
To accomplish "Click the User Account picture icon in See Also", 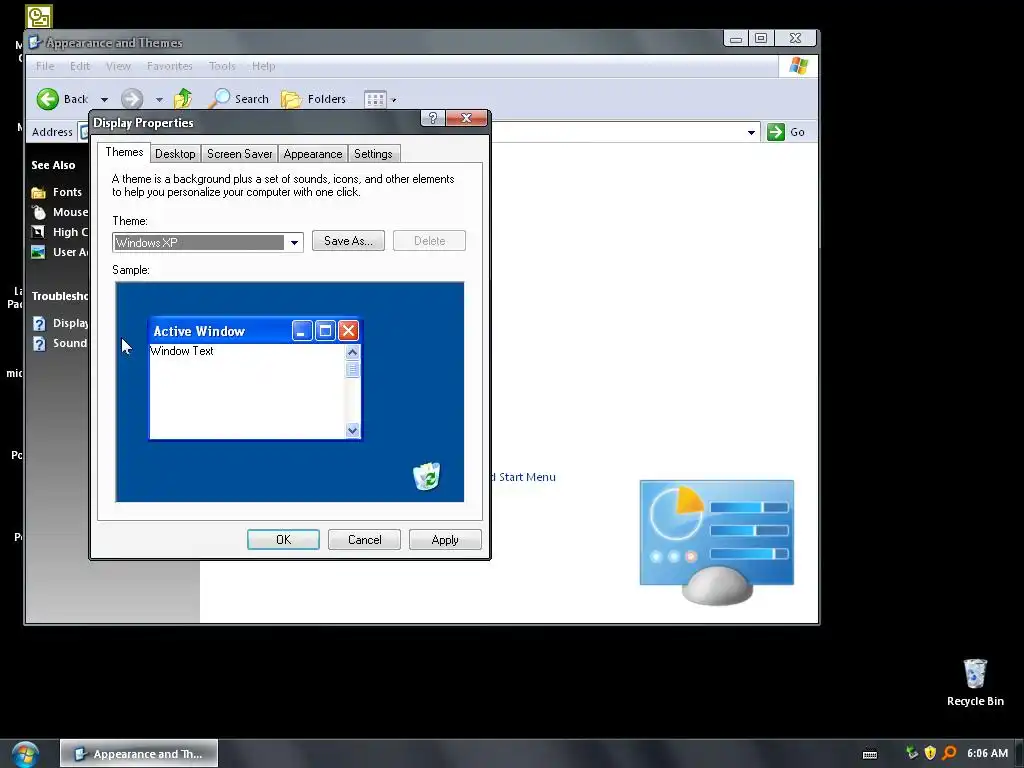I will pos(39,252).
